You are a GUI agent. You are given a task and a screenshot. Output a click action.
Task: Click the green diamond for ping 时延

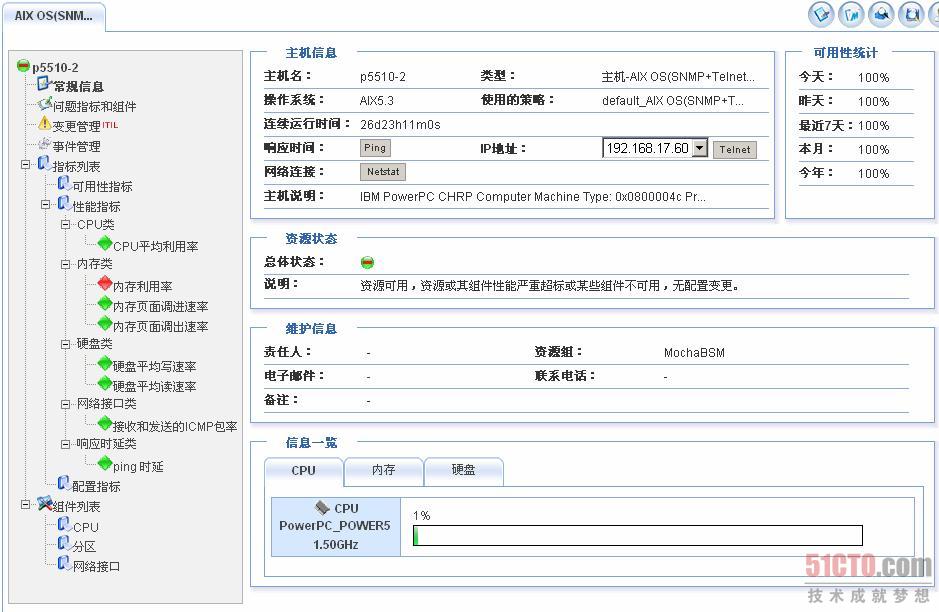(x=105, y=463)
